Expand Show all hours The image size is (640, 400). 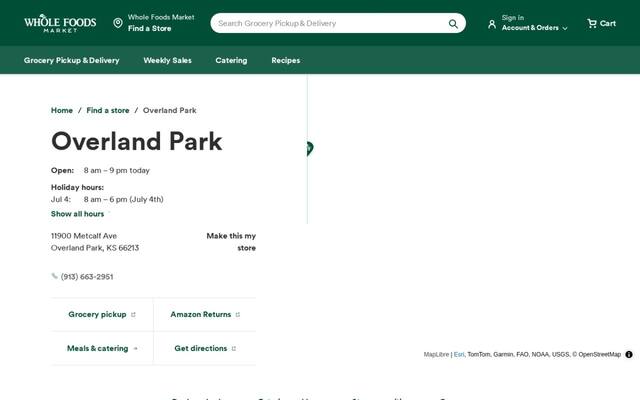pos(78,214)
